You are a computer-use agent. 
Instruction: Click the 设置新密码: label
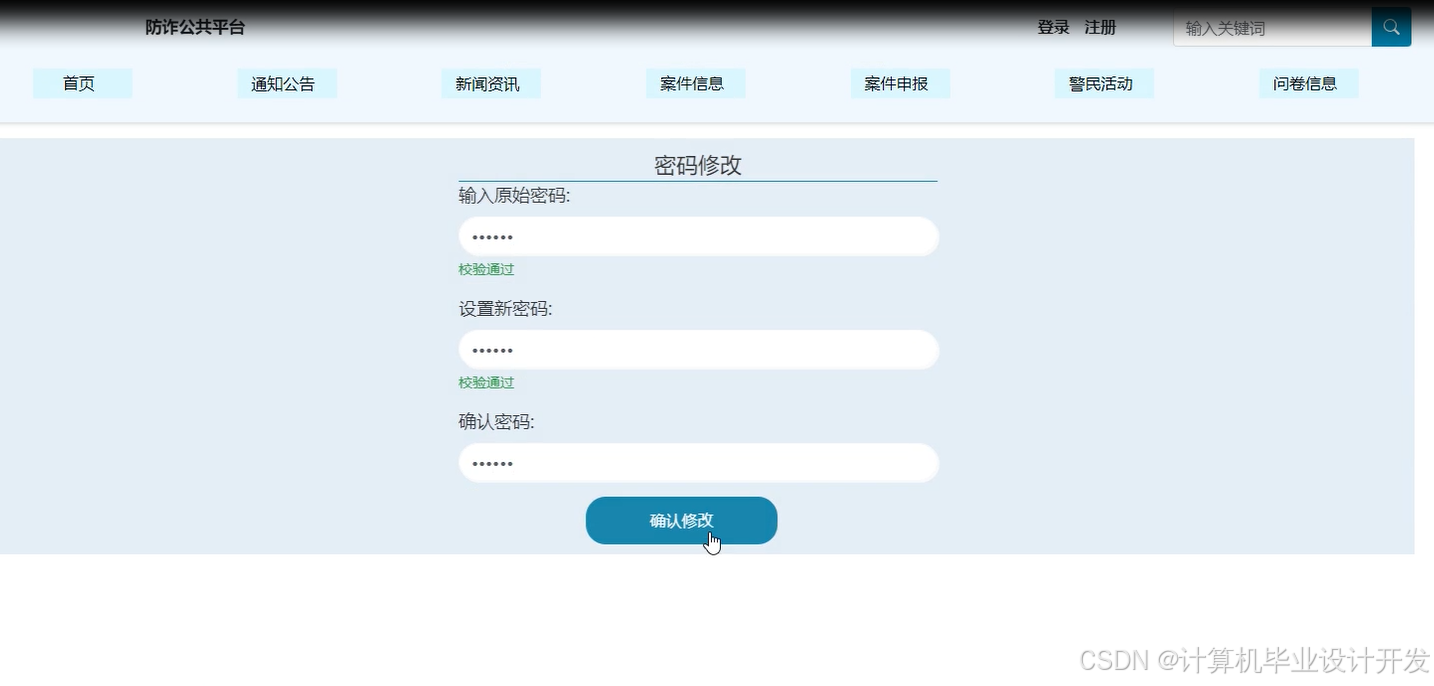tap(505, 309)
